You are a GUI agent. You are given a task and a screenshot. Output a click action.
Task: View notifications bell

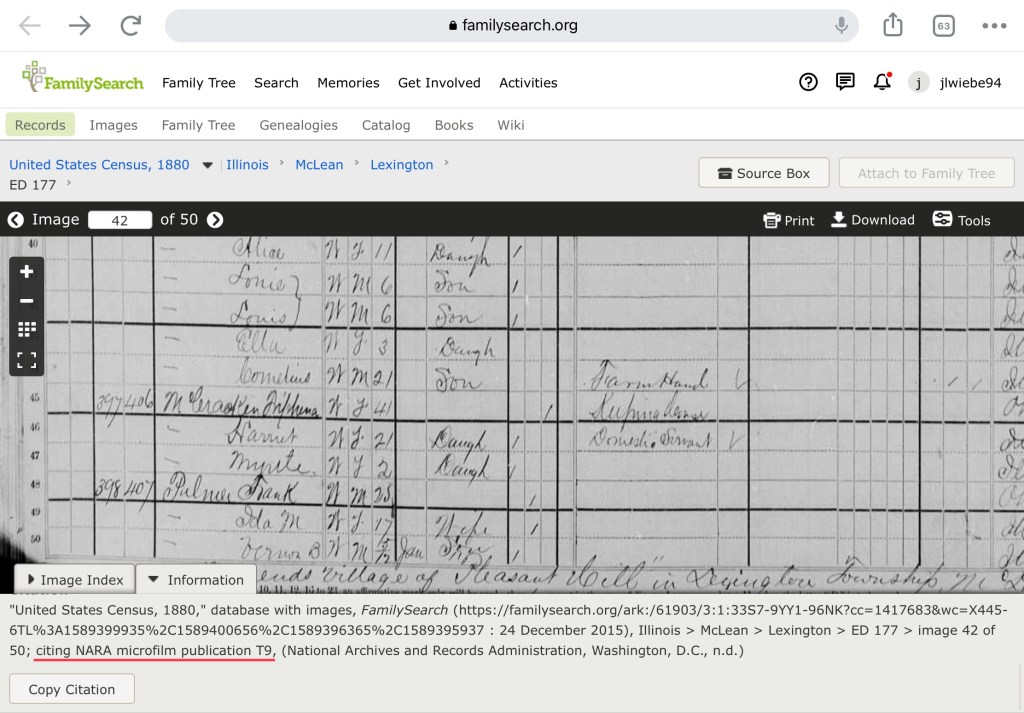[x=881, y=82]
